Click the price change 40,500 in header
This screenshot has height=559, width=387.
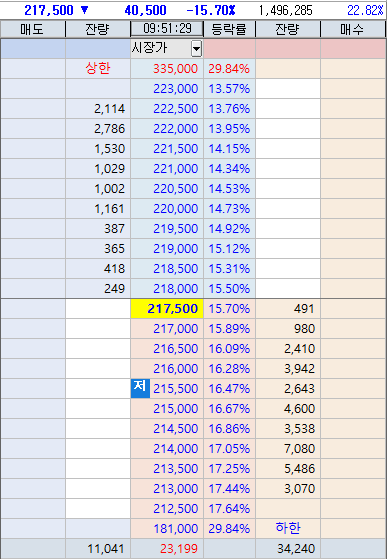pyautogui.click(x=145, y=10)
